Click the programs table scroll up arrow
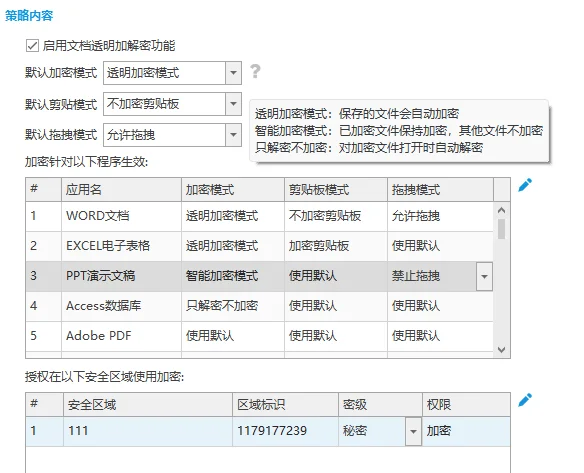Viewport: 584px width, 473px height. (501, 210)
